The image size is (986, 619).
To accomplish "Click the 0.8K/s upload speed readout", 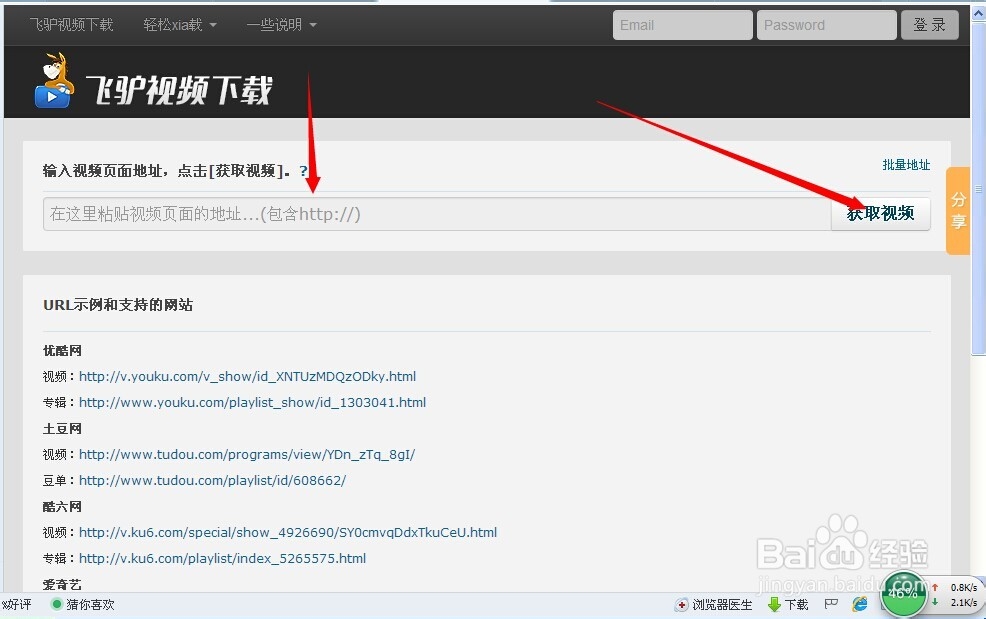I will [x=963, y=587].
